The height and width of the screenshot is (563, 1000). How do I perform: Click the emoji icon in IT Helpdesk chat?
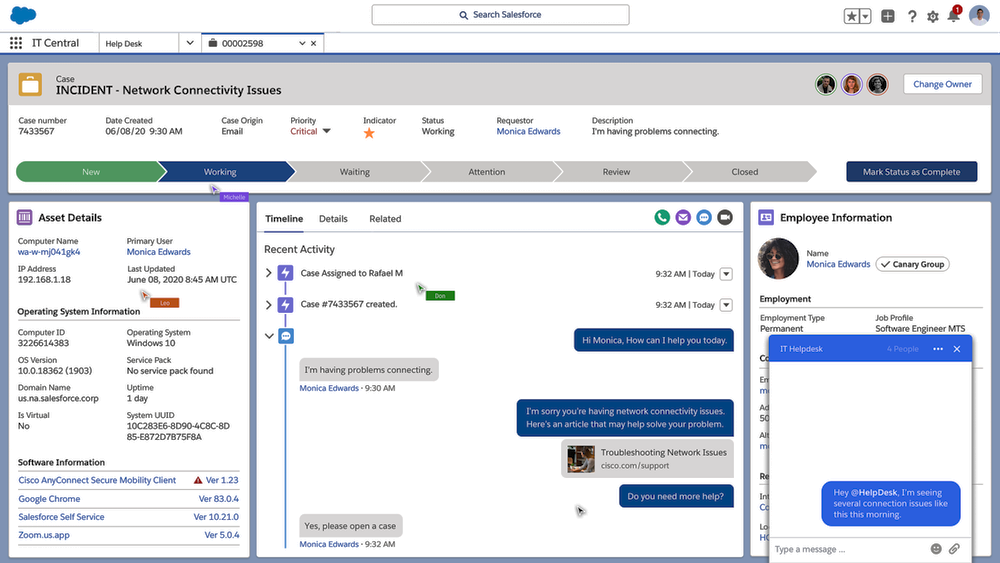936,548
